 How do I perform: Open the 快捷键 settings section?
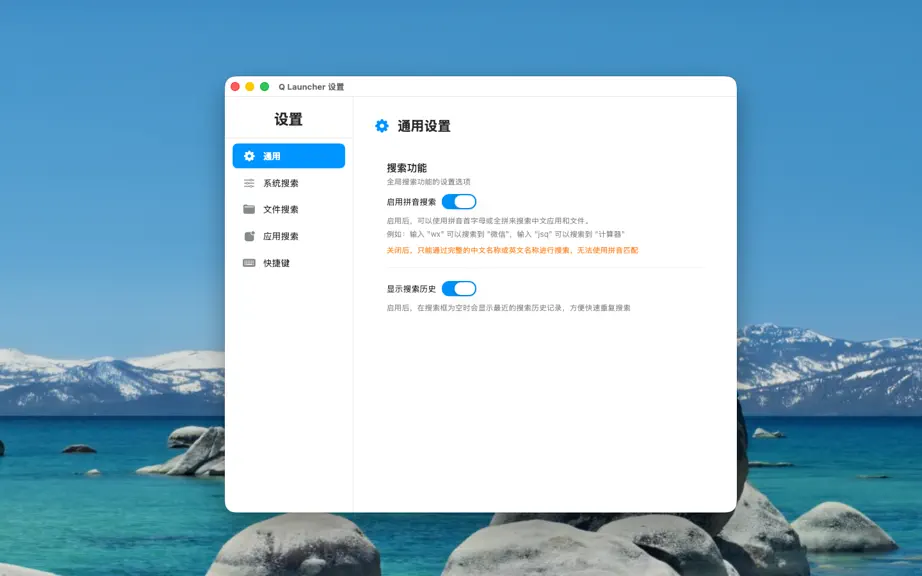coord(289,263)
